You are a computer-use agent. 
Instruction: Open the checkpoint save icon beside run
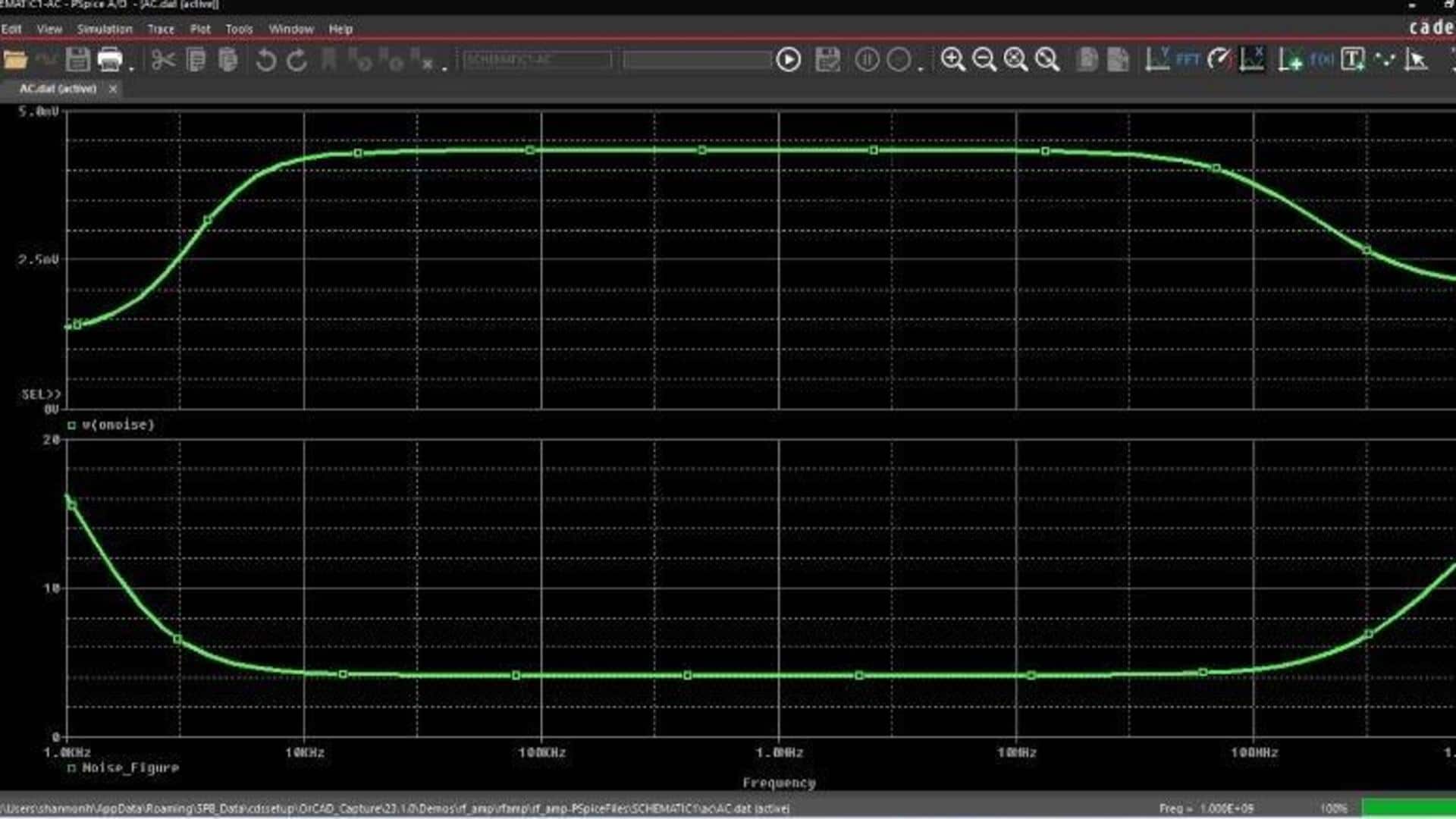(827, 59)
